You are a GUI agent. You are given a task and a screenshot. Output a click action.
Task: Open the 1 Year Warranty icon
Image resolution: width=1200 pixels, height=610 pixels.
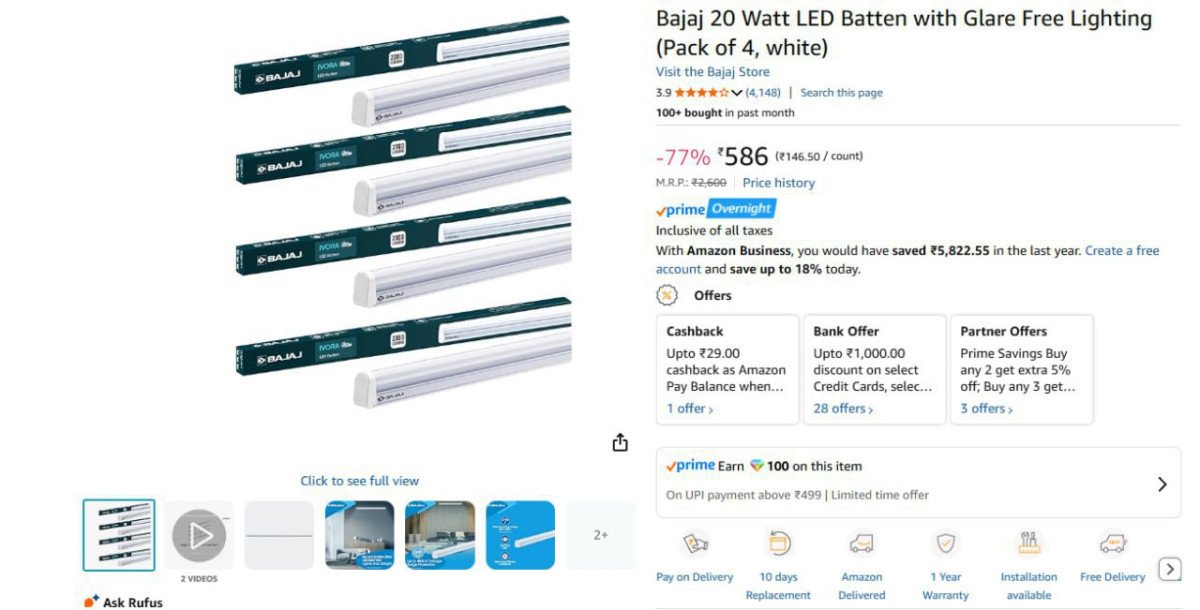pyautogui.click(x=945, y=544)
